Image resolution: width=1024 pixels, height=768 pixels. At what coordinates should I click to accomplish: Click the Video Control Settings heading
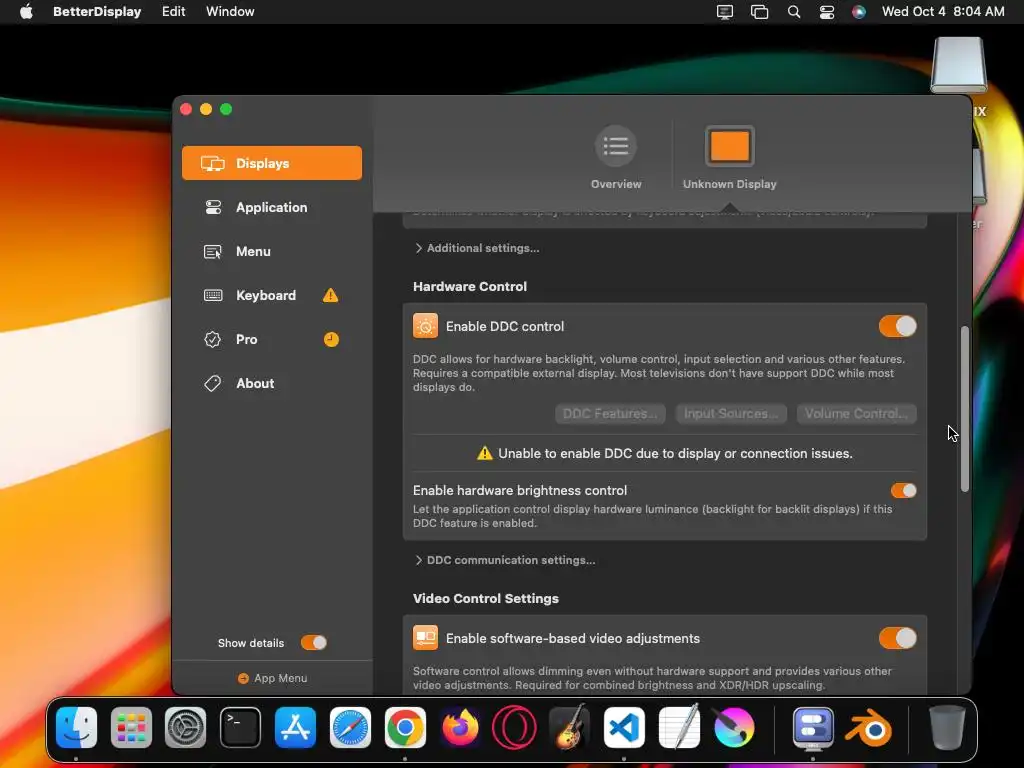pos(486,599)
